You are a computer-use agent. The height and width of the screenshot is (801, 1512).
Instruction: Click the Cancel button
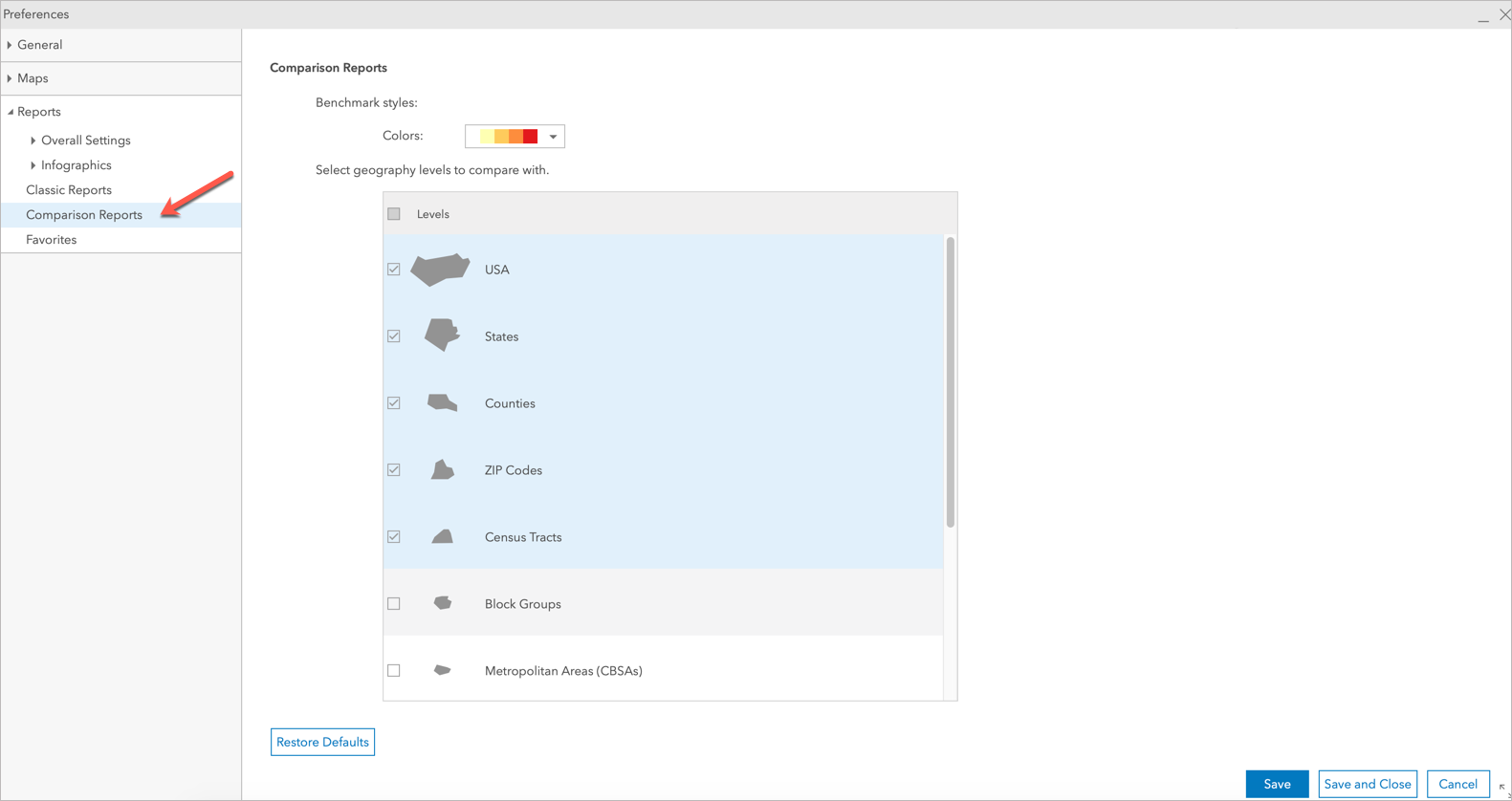(x=1457, y=784)
